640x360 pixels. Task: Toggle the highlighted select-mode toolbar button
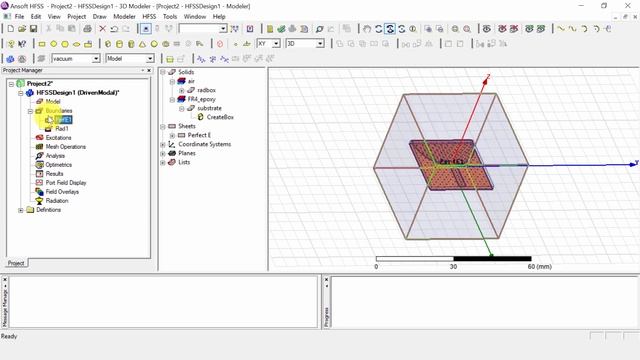[146, 29]
